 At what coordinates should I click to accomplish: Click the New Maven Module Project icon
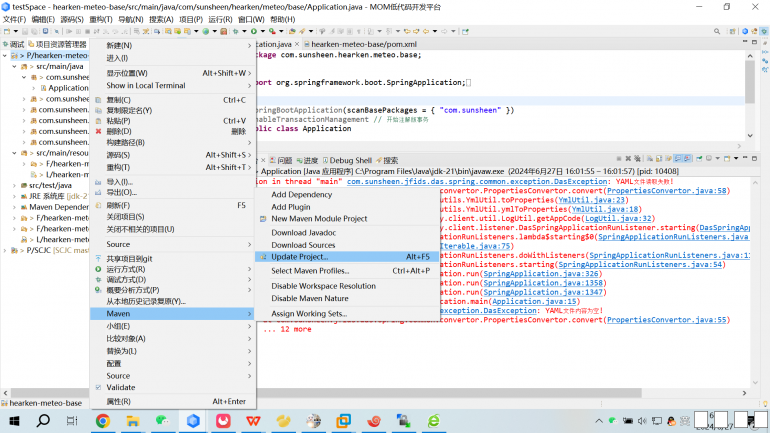(x=262, y=219)
